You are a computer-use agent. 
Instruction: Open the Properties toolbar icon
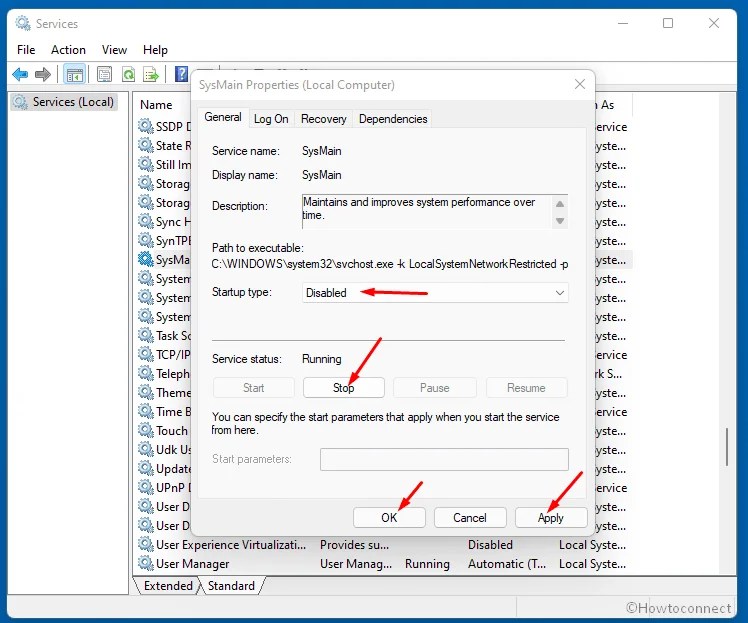pos(104,74)
